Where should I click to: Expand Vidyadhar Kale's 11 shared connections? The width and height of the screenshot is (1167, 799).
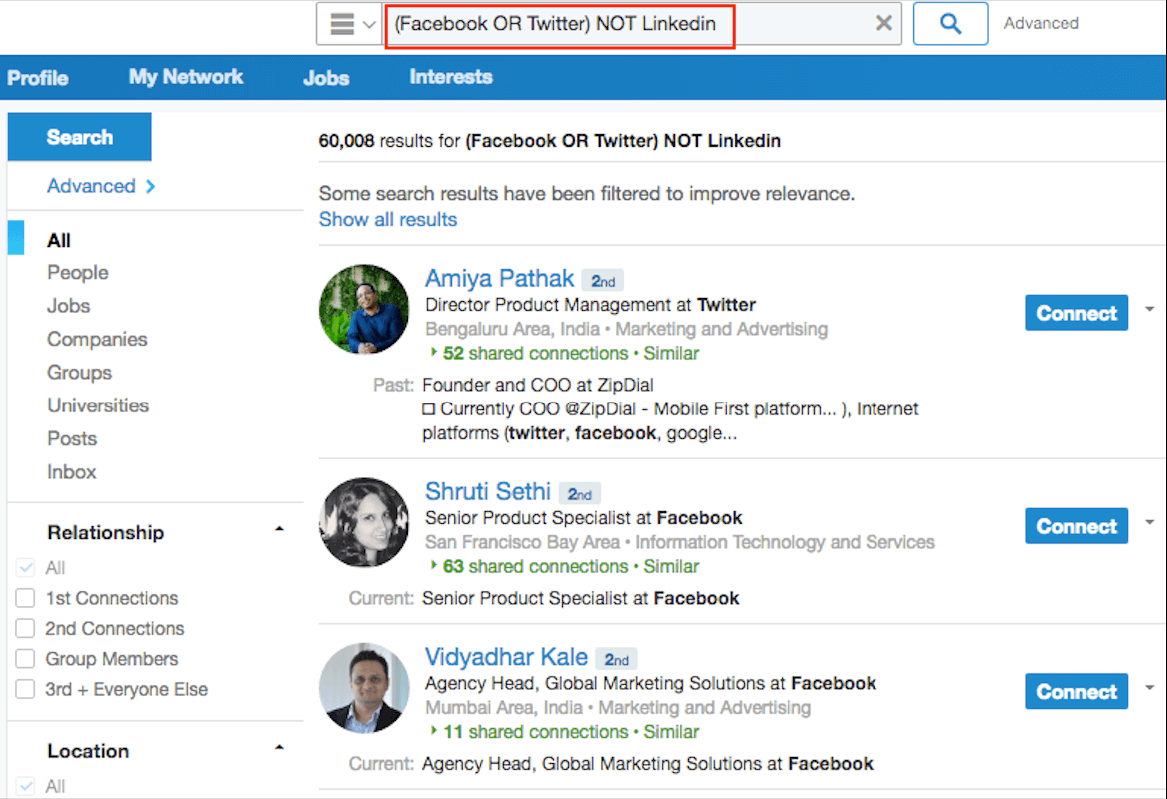[x=530, y=732]
